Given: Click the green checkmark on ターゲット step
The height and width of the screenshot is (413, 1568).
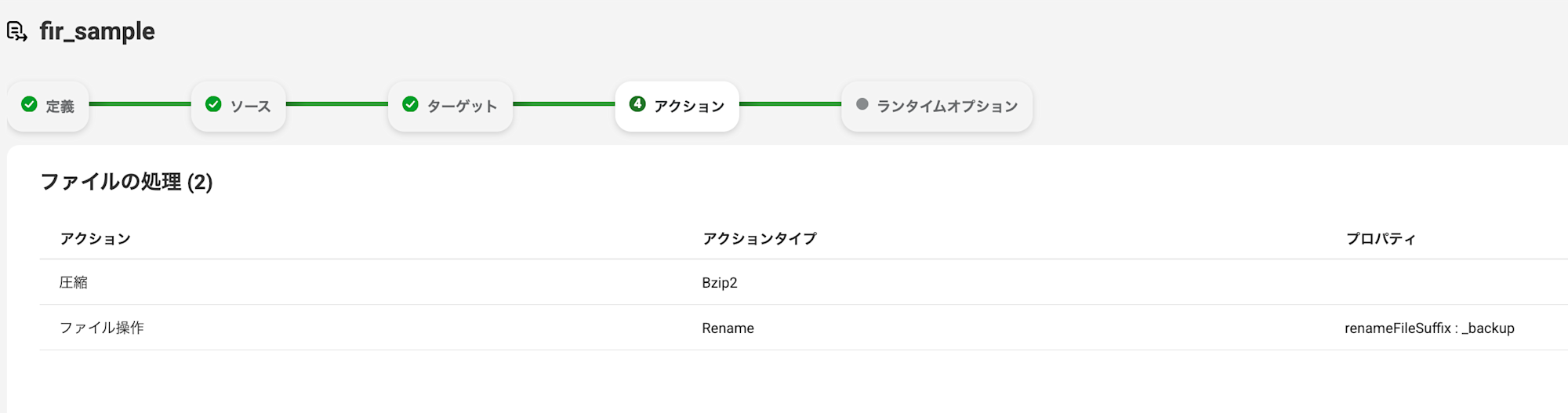Looking at the screenshot, I should (410, 104).
